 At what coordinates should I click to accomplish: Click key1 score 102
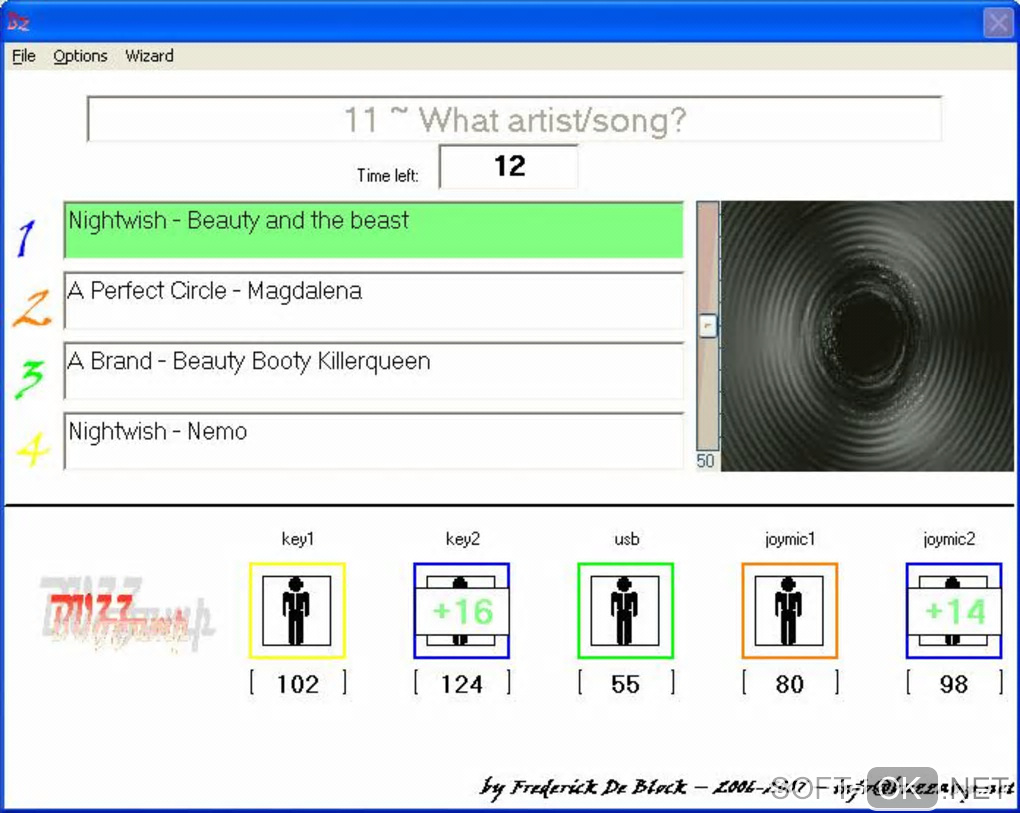(x=298, y=684)
